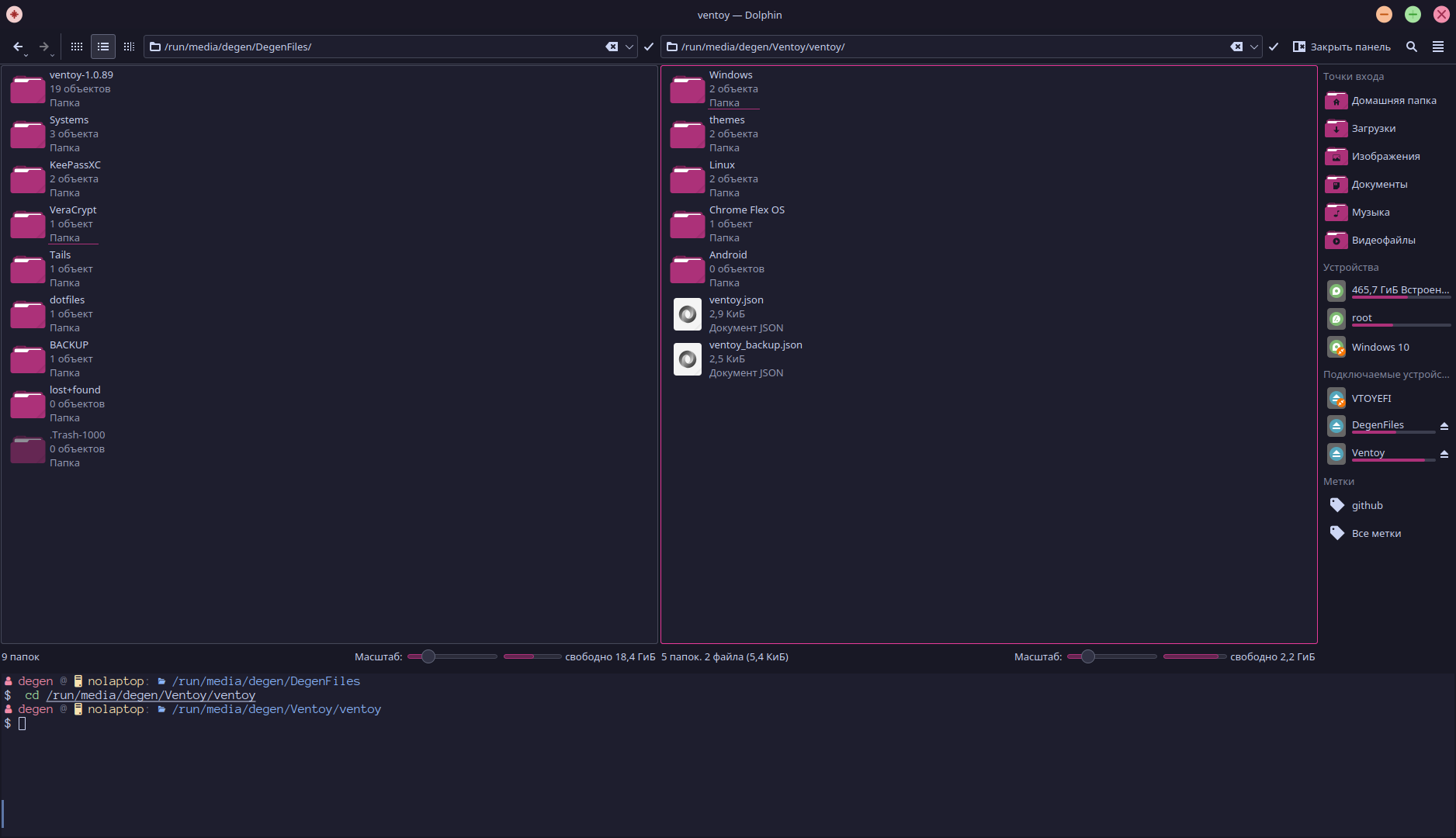The image size is (1456, 838).
Task: Open the Windows 10 device
Action: coord(1387,347)
